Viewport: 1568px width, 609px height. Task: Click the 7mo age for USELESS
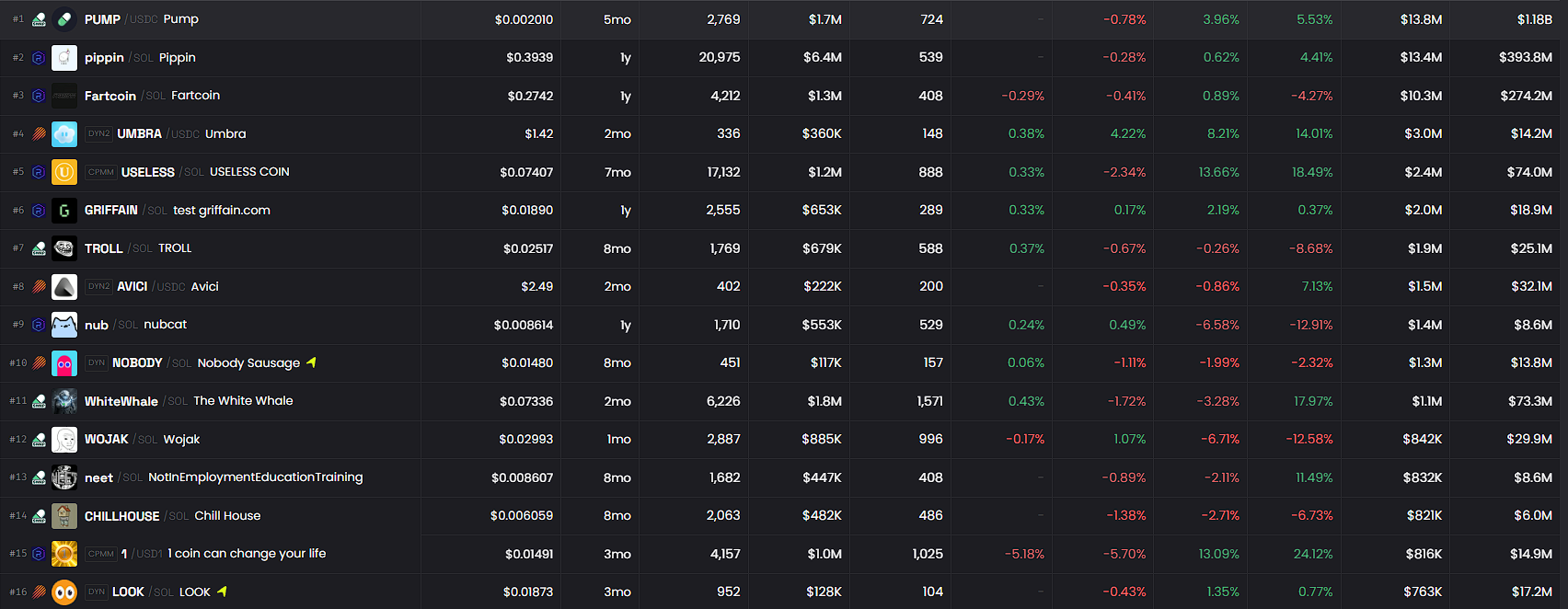[x=617, y=172]
